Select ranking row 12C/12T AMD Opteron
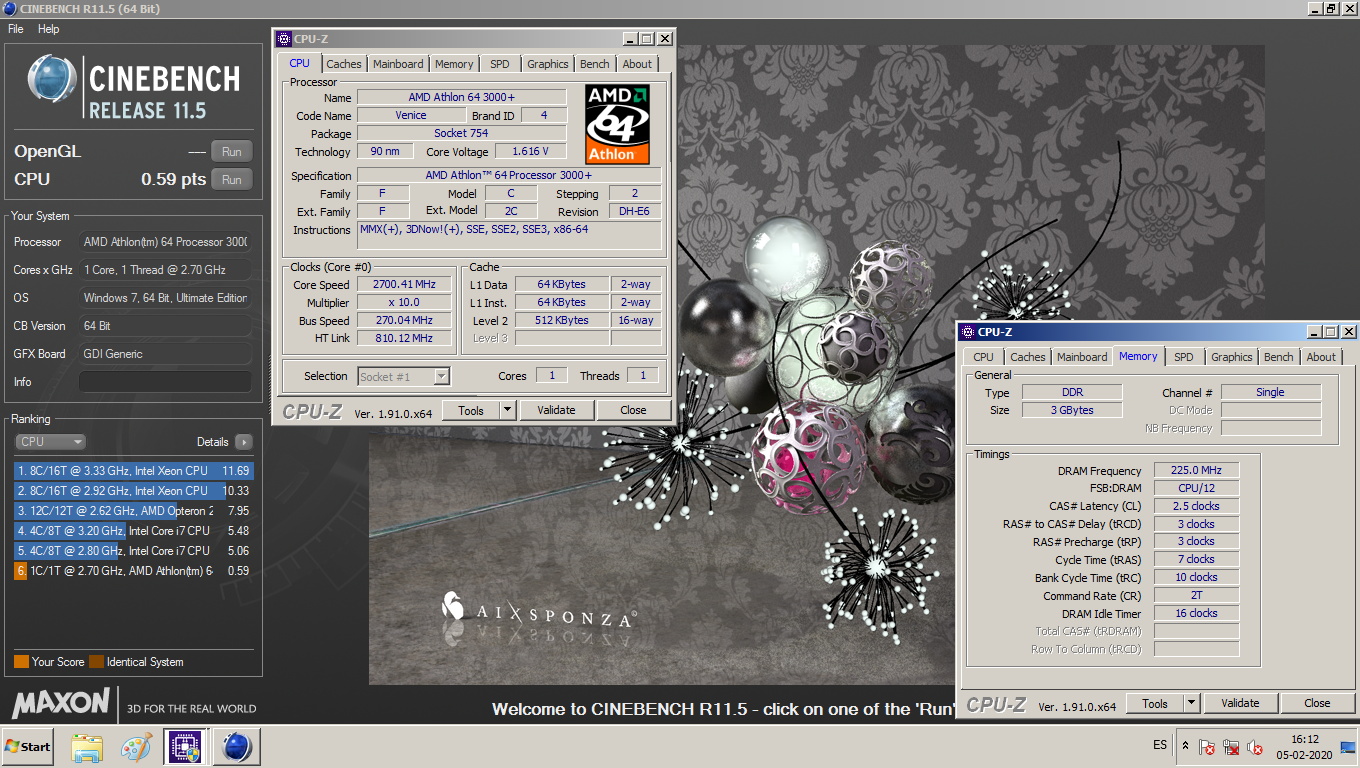Image resolution: width=1360 pixels, height=768 pixels. click(x=134, y=511)
